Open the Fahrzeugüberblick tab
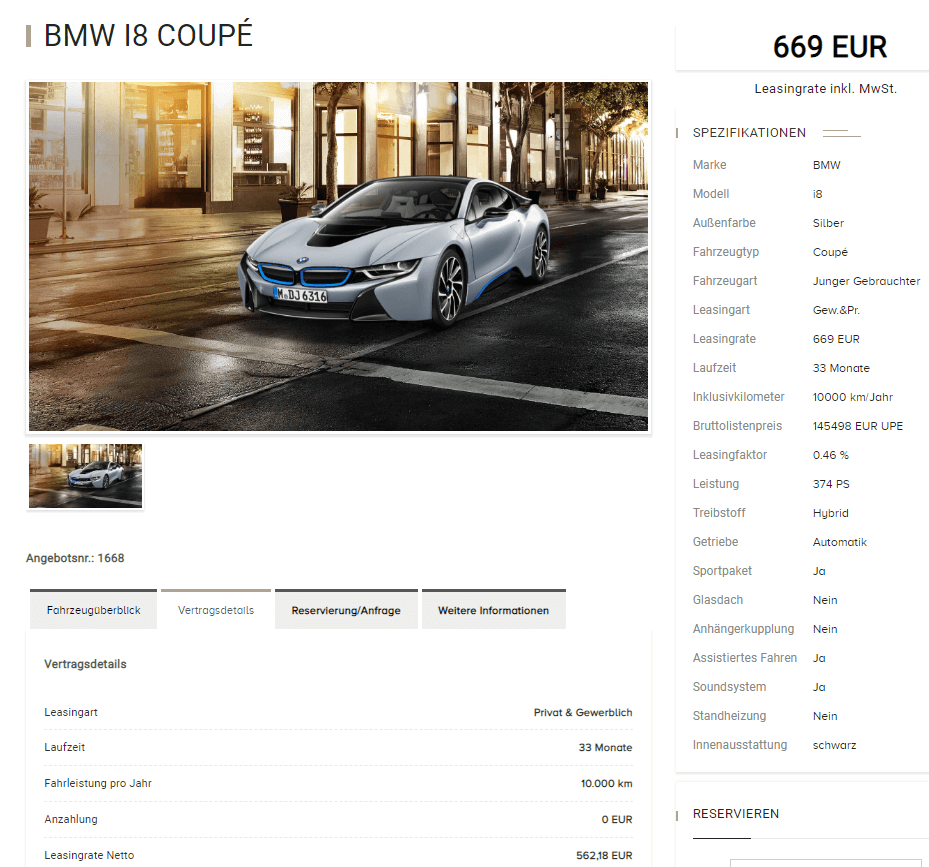This screenshot has width=929, height=867. (x=94, y=609)
